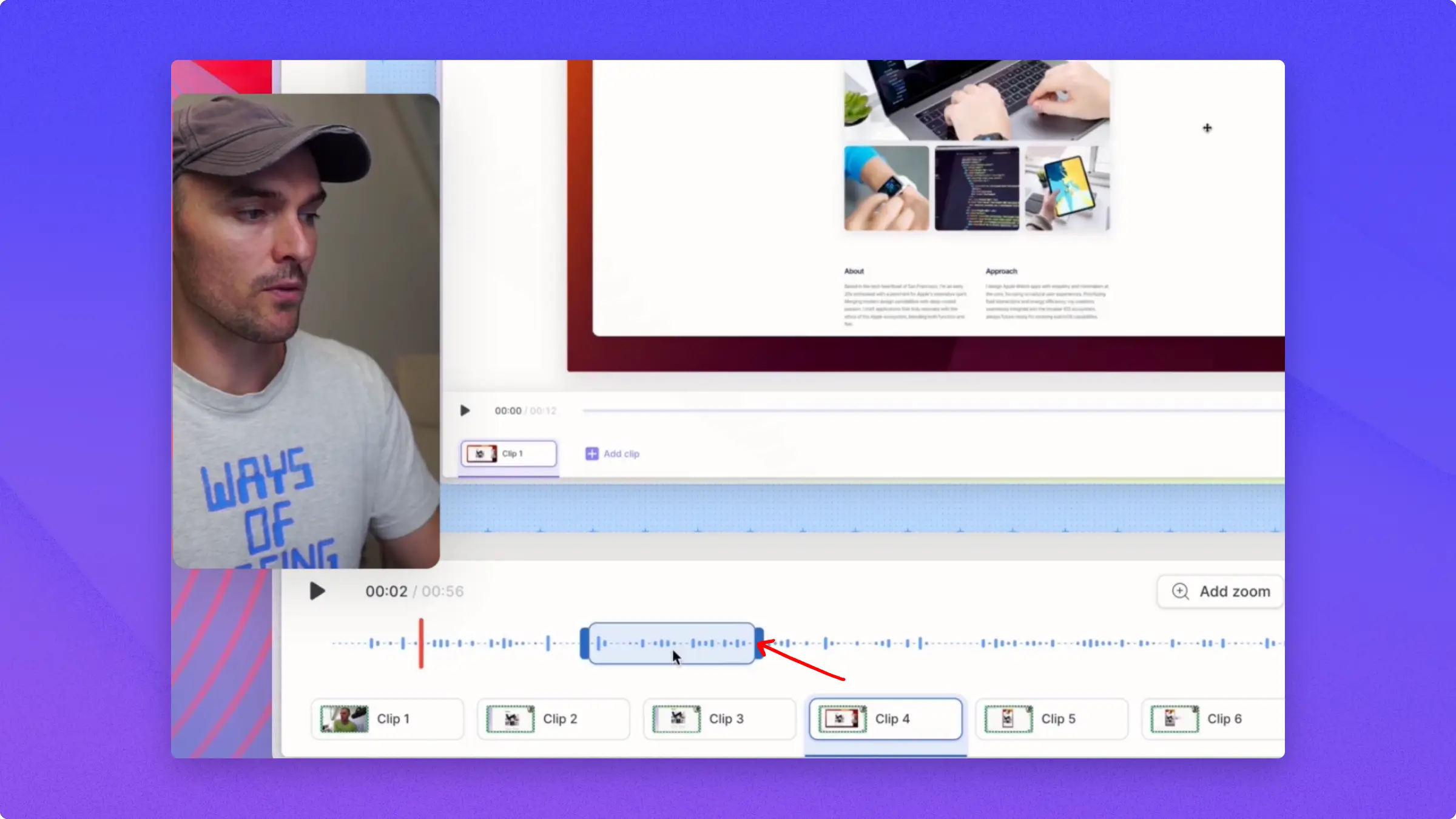Select the small Clip 1 chip in preview
Viewport: 1456px width, 819px height.
[x=508, y=454]
